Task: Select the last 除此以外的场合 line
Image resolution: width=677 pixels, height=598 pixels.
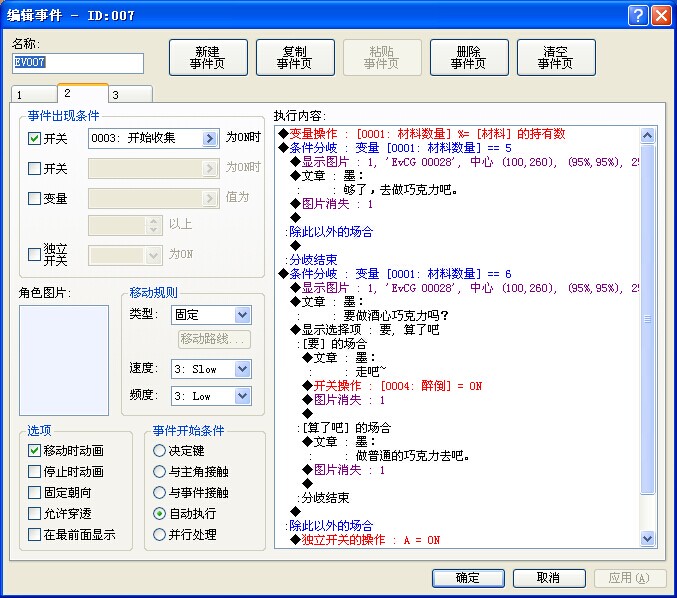Action: [331, 525]
